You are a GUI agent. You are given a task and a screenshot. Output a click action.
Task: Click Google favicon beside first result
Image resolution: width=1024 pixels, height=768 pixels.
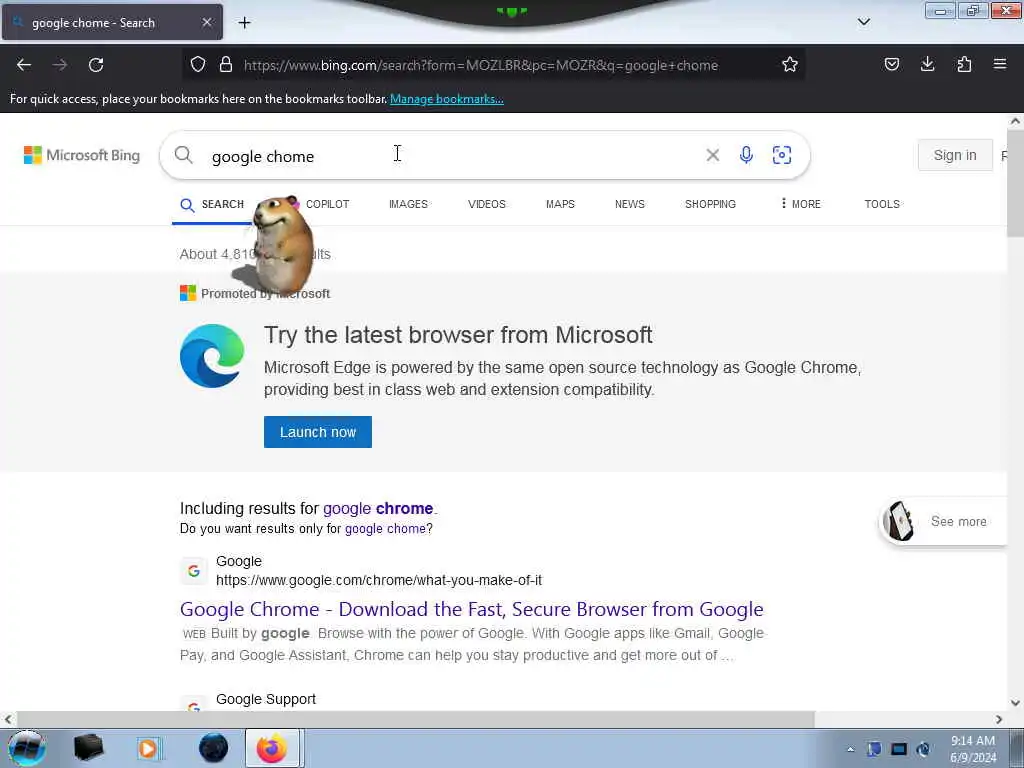(x=193, y=571)
